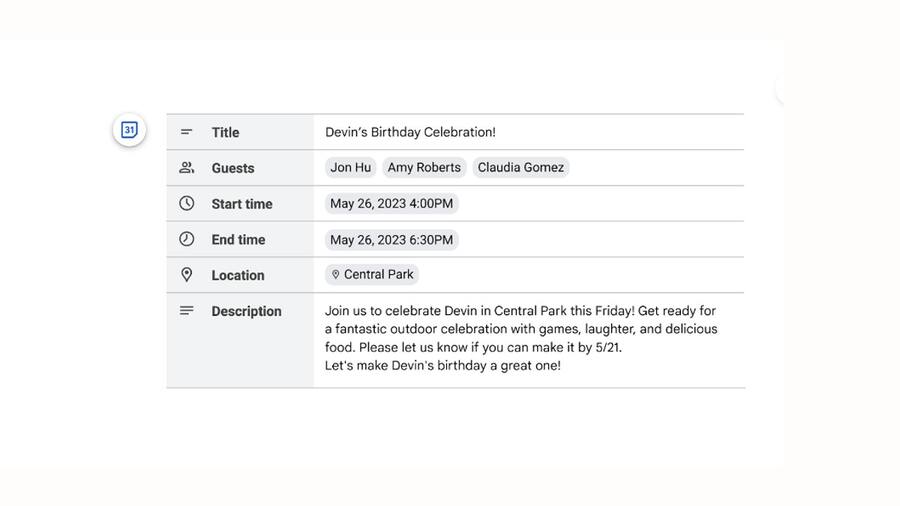Click the Google Calendar icon button
The image size is (900, 506).
pos(129,130)
